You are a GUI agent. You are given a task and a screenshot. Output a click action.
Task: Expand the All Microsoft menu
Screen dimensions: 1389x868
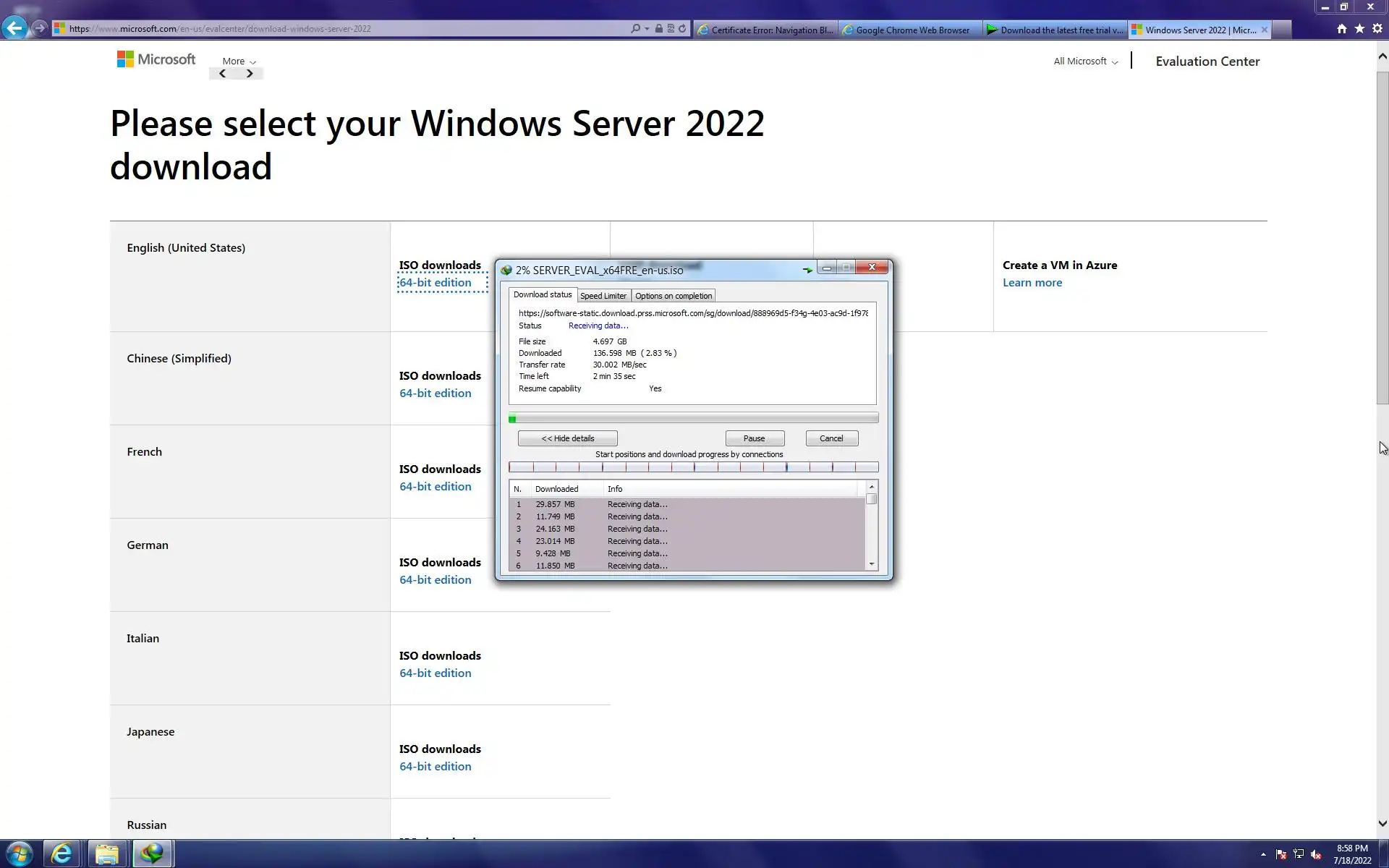coord(1085,61)
